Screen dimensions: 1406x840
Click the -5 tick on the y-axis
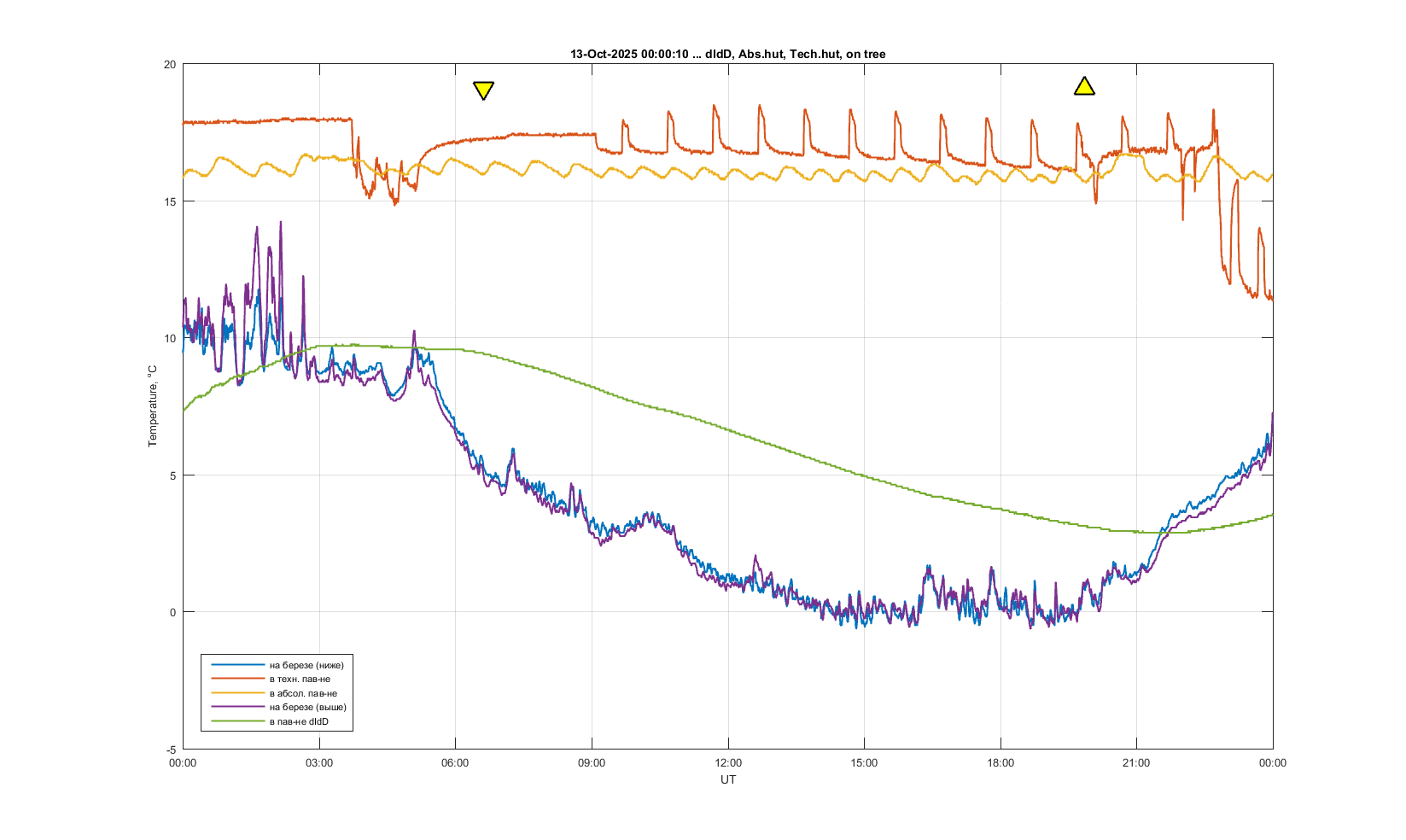[x=172, y=750]
